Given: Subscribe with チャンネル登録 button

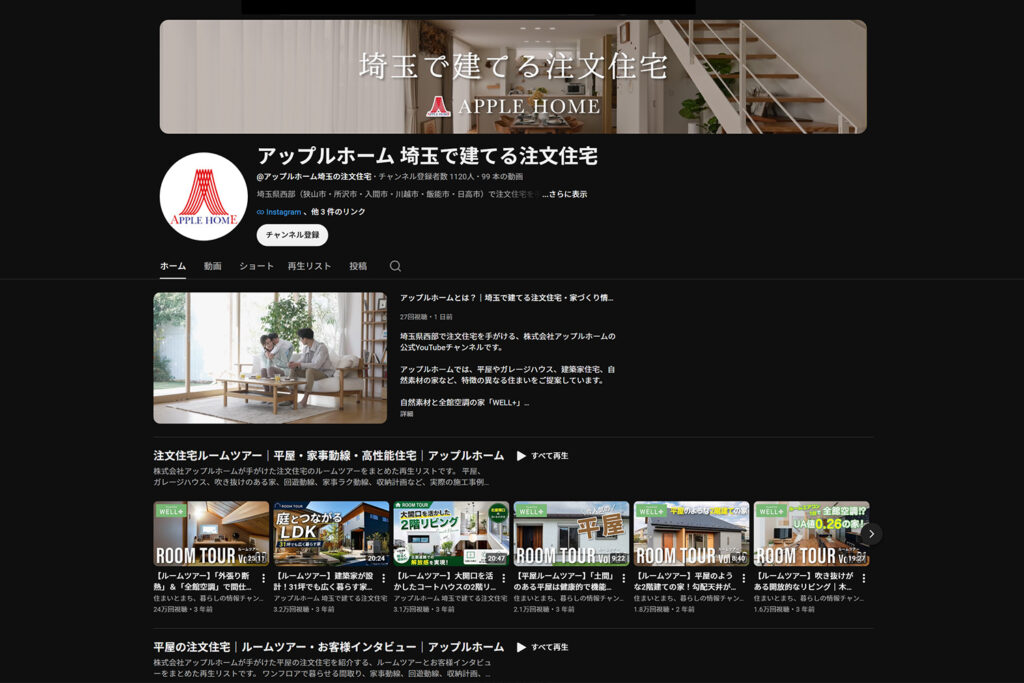Looking at the screenshot, I should (292, 235).
